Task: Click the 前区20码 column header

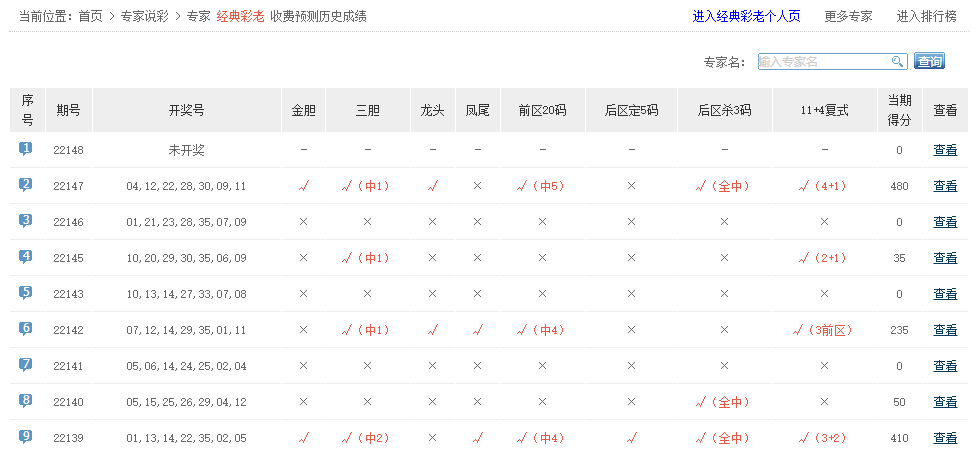Action: click(542, 110)
